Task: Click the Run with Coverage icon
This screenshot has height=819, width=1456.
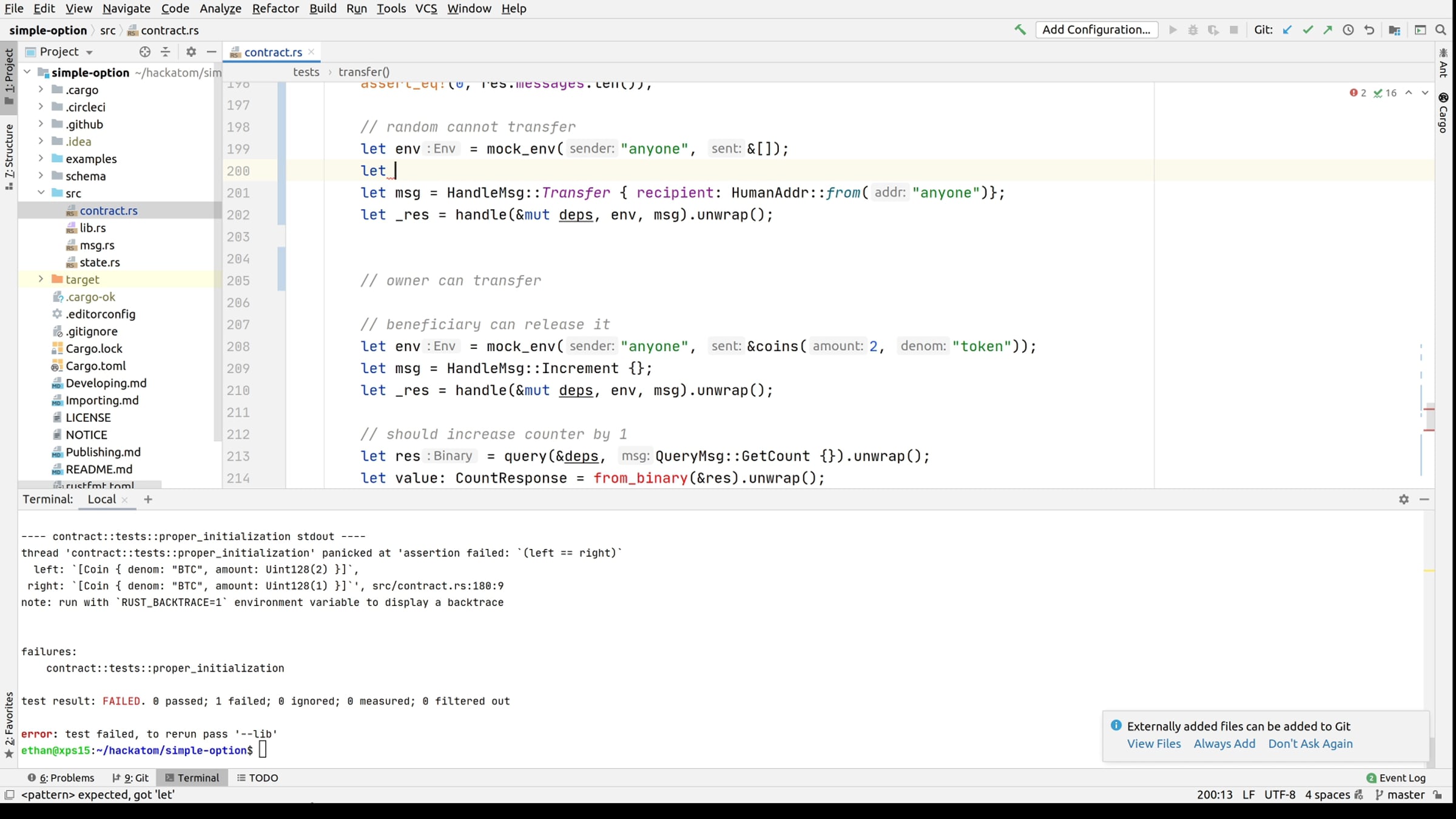Action: (x=1213, y=30)
